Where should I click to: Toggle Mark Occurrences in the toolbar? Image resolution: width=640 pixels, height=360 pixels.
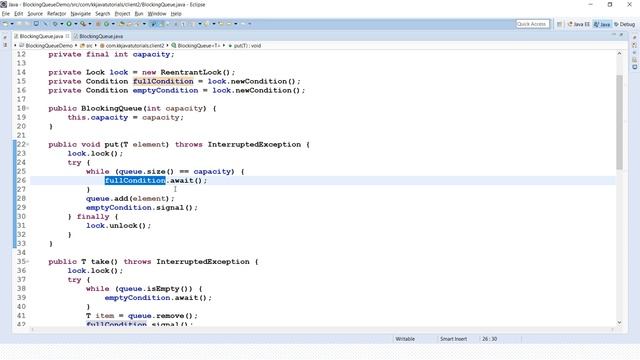click(x=153, y=24)
